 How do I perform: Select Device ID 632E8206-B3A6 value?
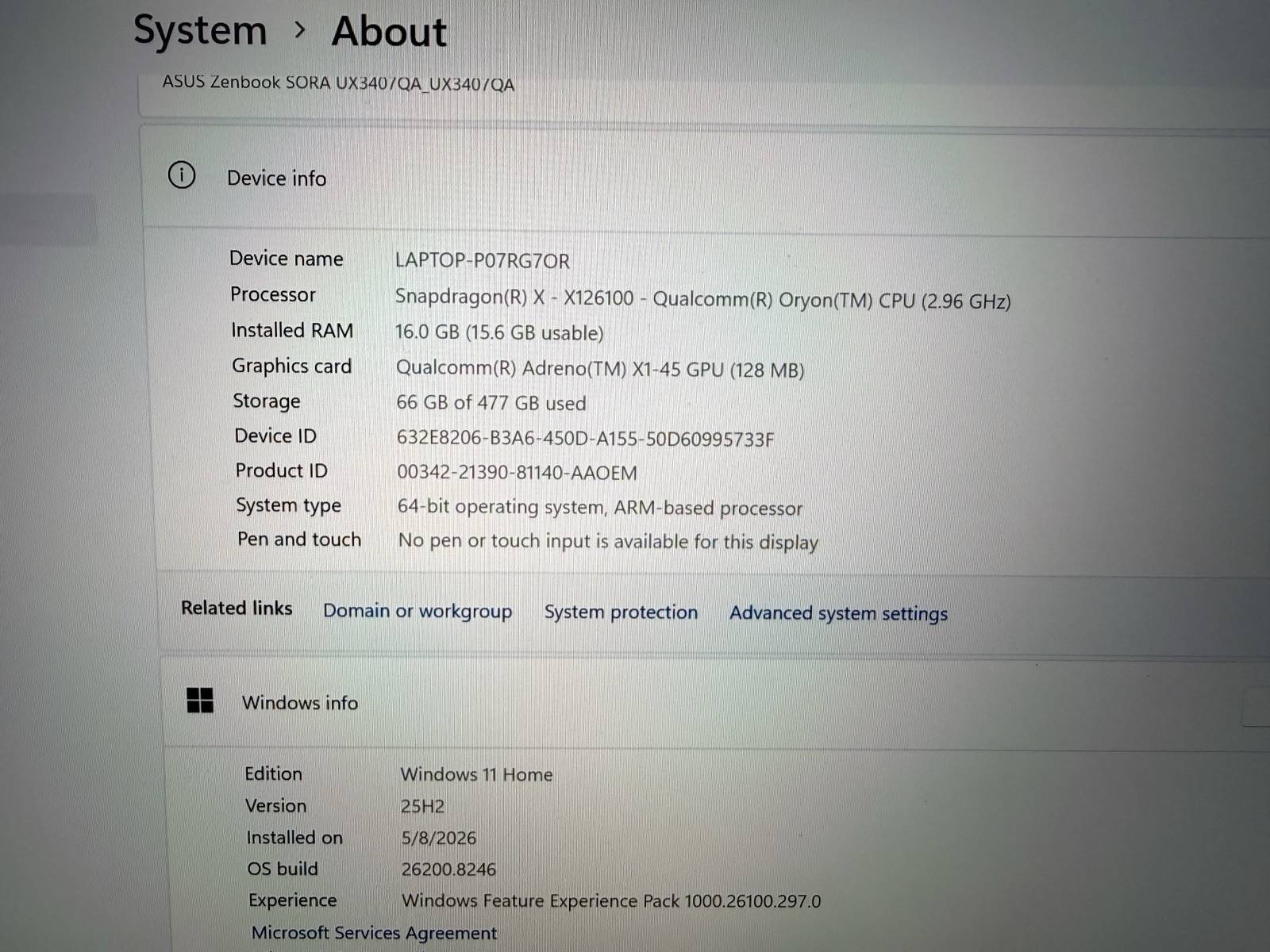(585, 439)
